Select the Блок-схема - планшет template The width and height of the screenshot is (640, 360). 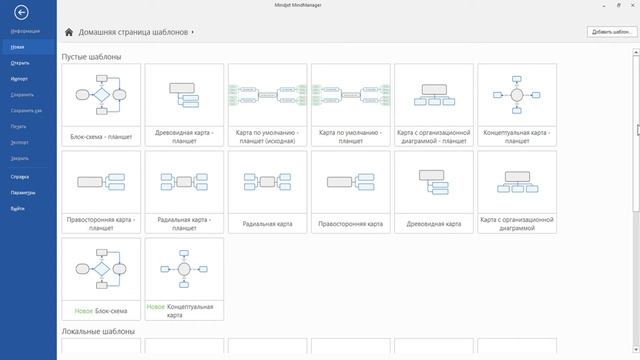click(x=101, y=105)
